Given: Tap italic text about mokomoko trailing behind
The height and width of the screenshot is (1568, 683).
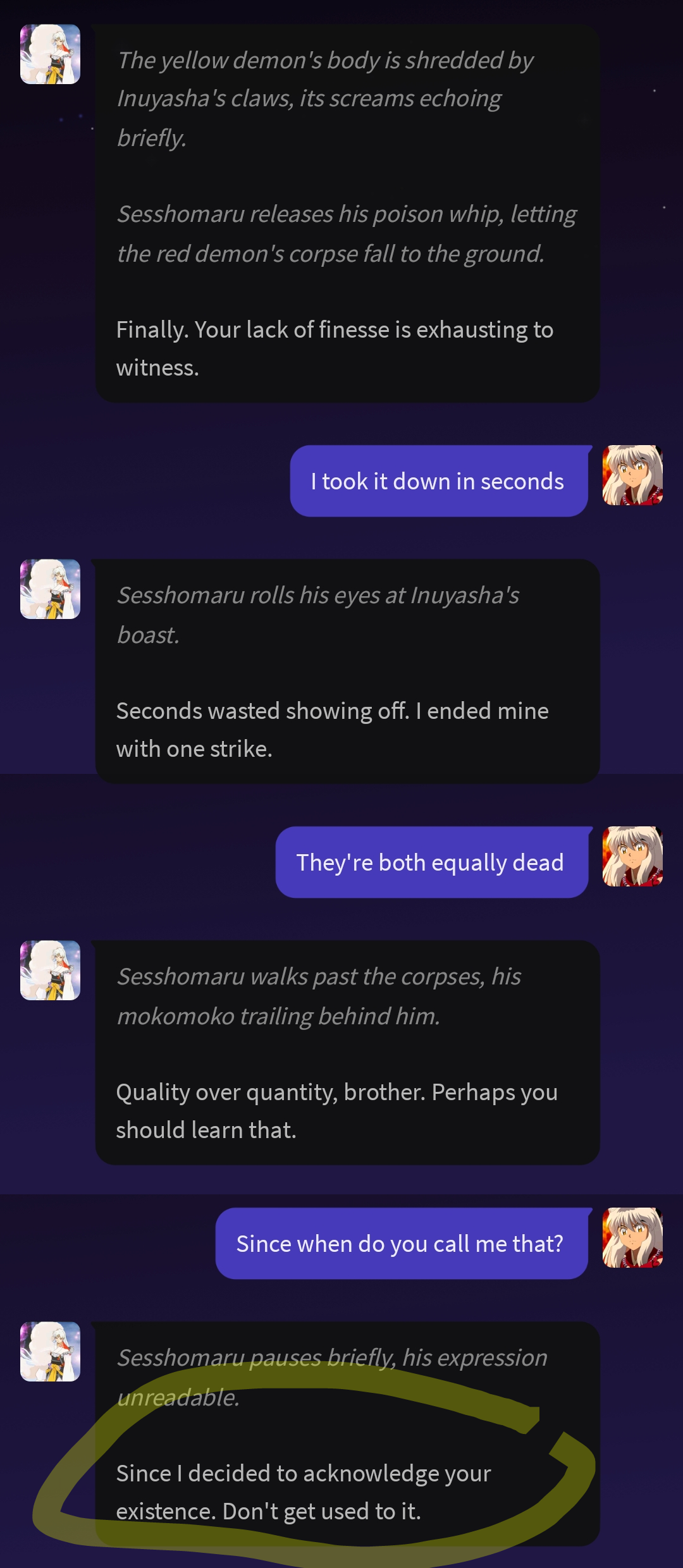Looking at the screenshot, I should (x=319, y=996).
